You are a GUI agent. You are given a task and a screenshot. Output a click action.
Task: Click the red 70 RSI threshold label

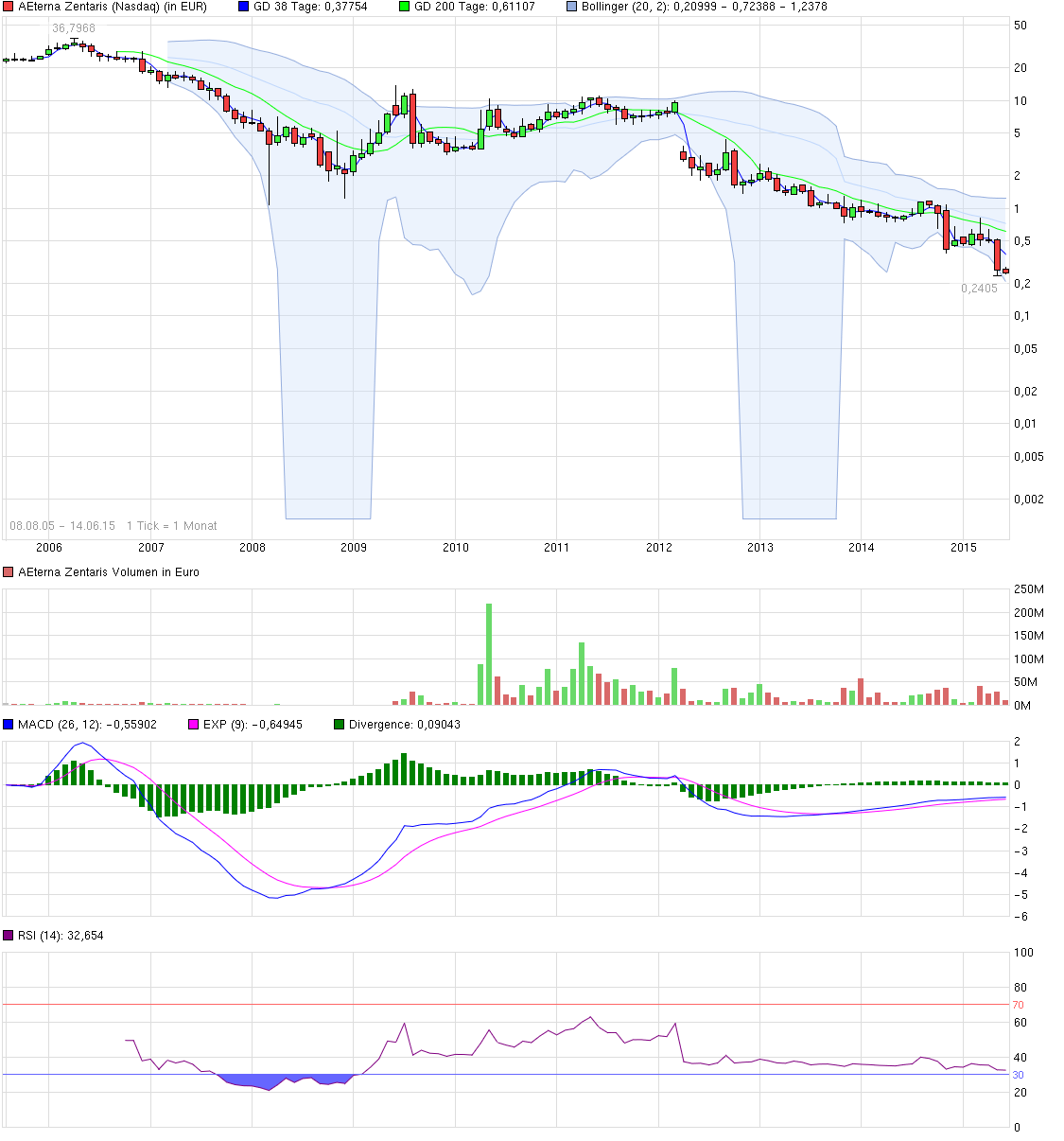1019,1005
